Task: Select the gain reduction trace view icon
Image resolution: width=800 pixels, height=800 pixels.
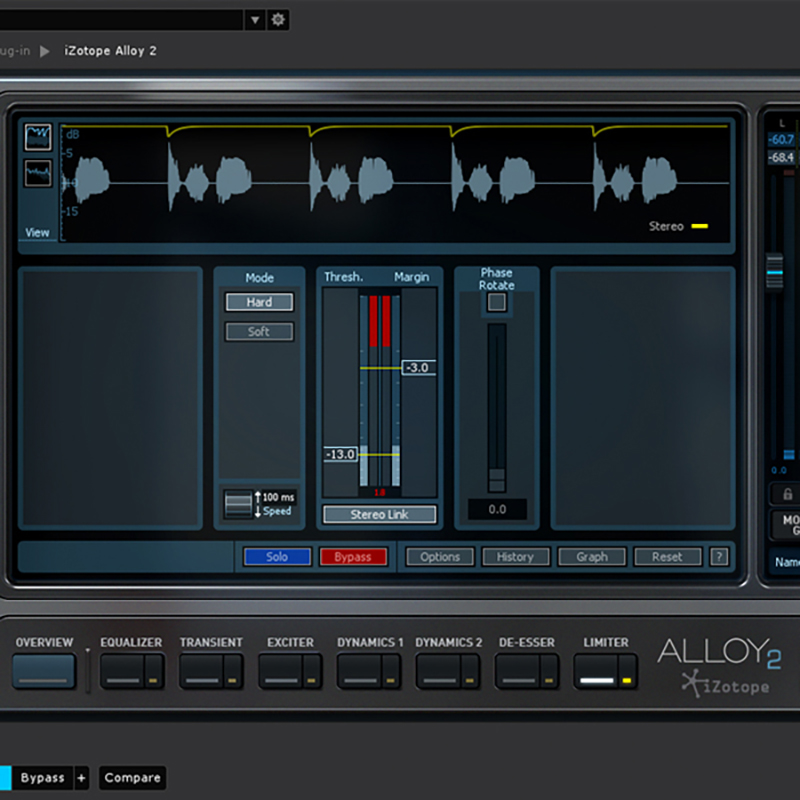Action: point(38,137)
